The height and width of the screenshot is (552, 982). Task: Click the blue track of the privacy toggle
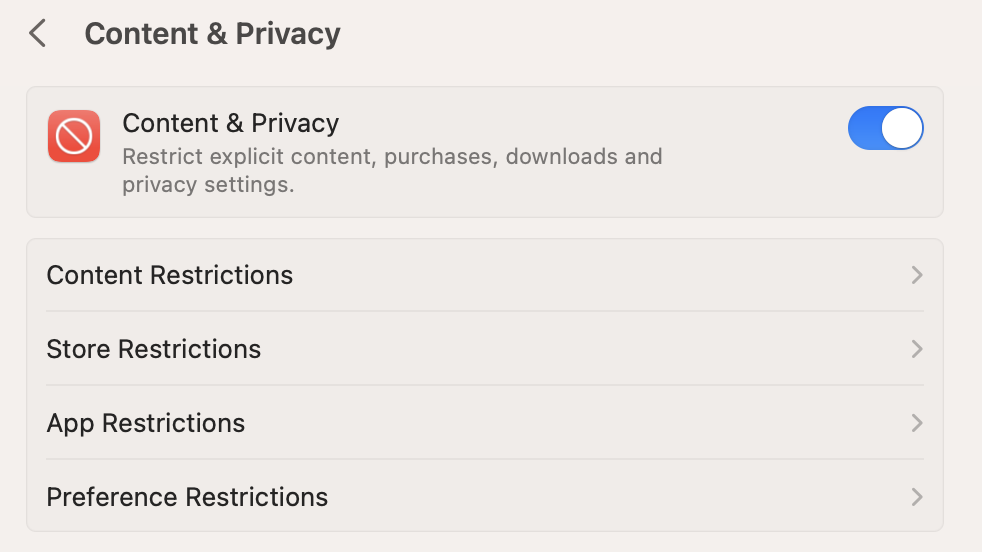coord(865,128)
